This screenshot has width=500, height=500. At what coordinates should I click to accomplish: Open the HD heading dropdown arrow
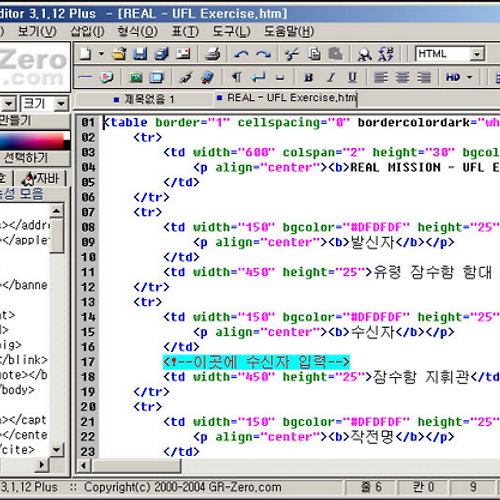coord(470,78)
